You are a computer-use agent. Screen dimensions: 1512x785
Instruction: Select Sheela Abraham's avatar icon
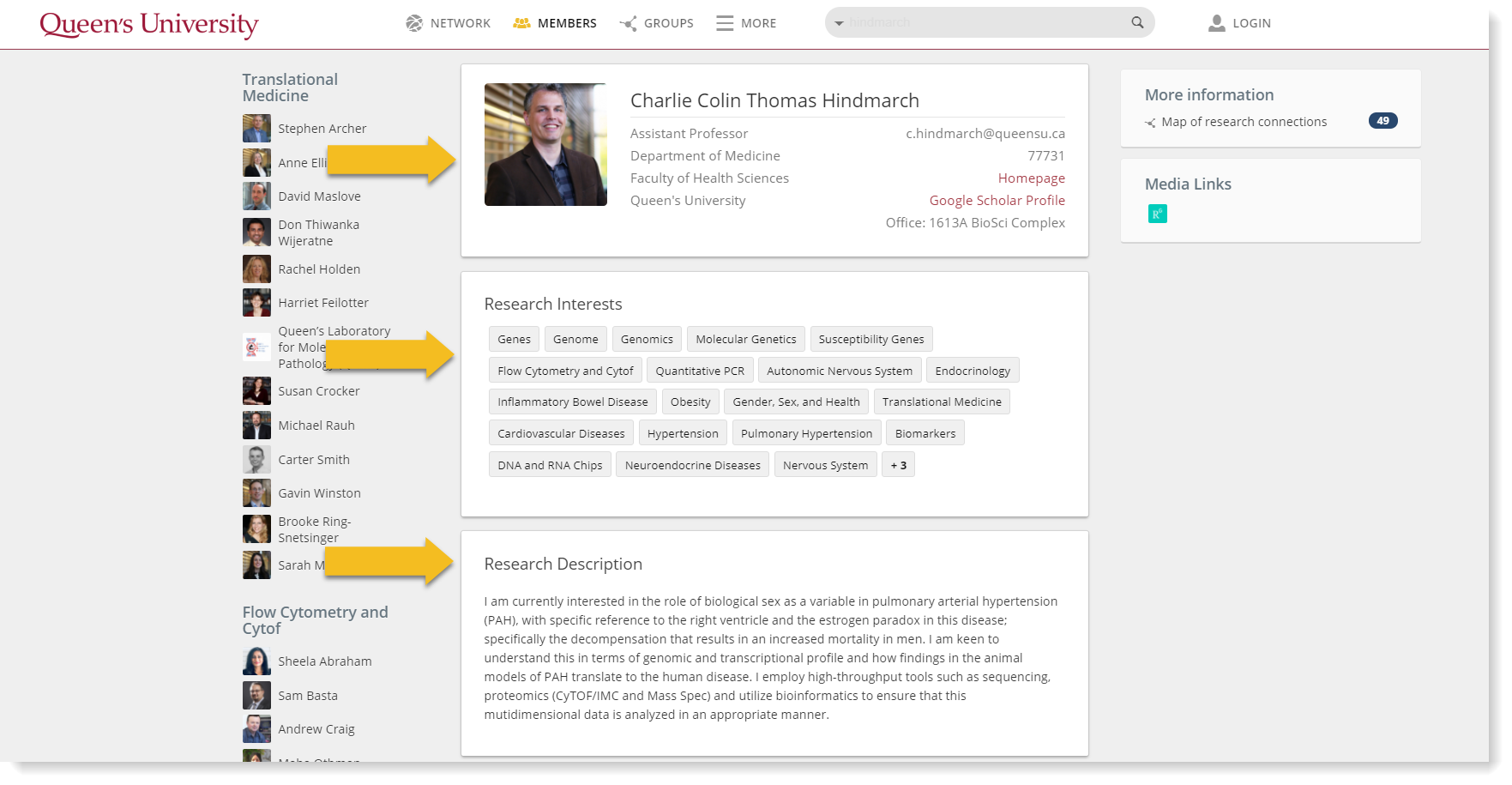[256, 661]
